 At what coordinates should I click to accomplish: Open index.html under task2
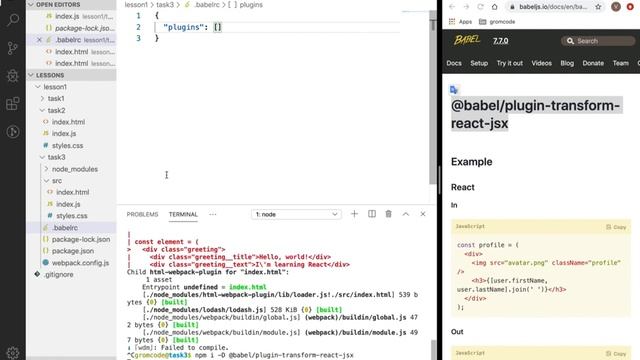tap(72, 122)
